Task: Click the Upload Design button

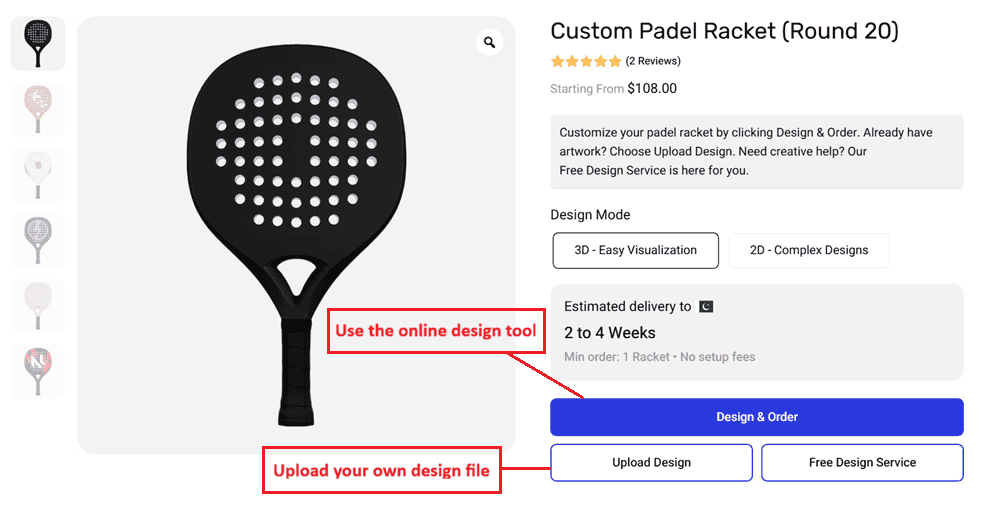Action: [651, 463]
